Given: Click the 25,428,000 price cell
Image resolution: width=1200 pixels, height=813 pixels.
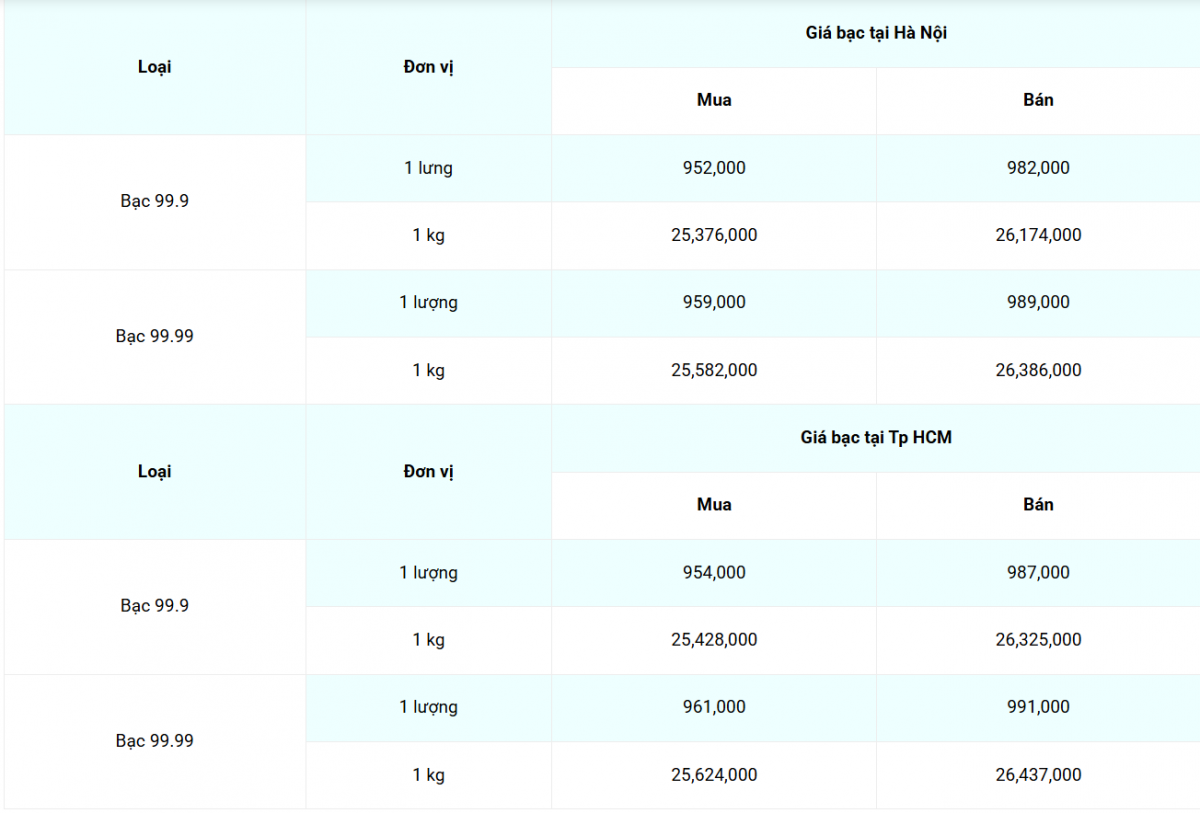Looking at the screenshot, I should point(714,640).
